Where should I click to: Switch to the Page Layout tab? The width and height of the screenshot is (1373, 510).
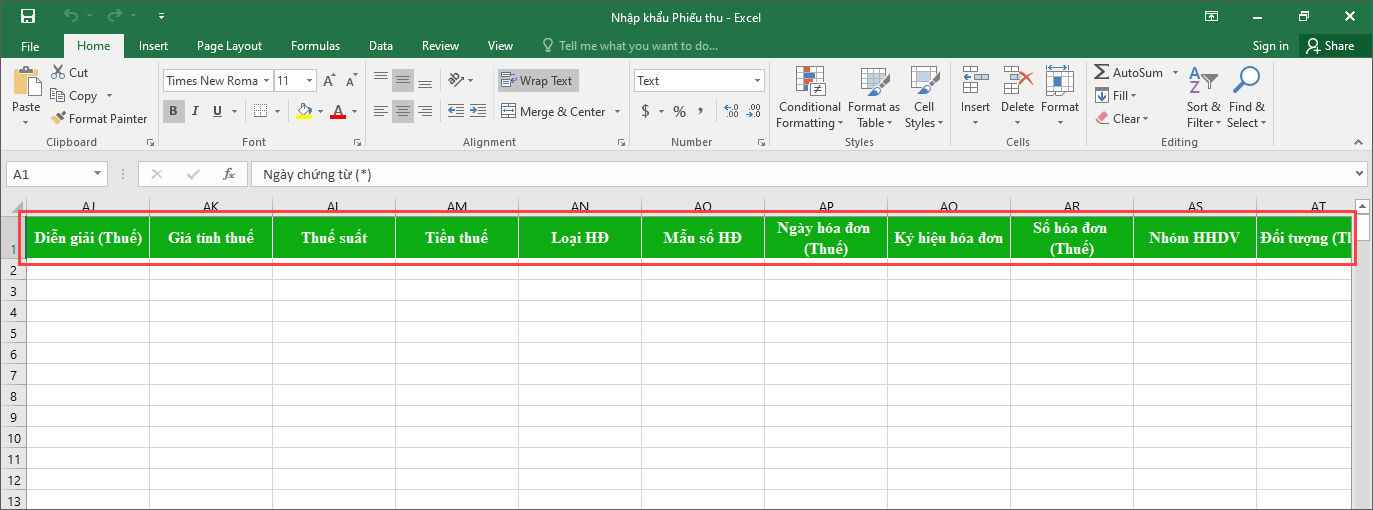coord(229,46)
